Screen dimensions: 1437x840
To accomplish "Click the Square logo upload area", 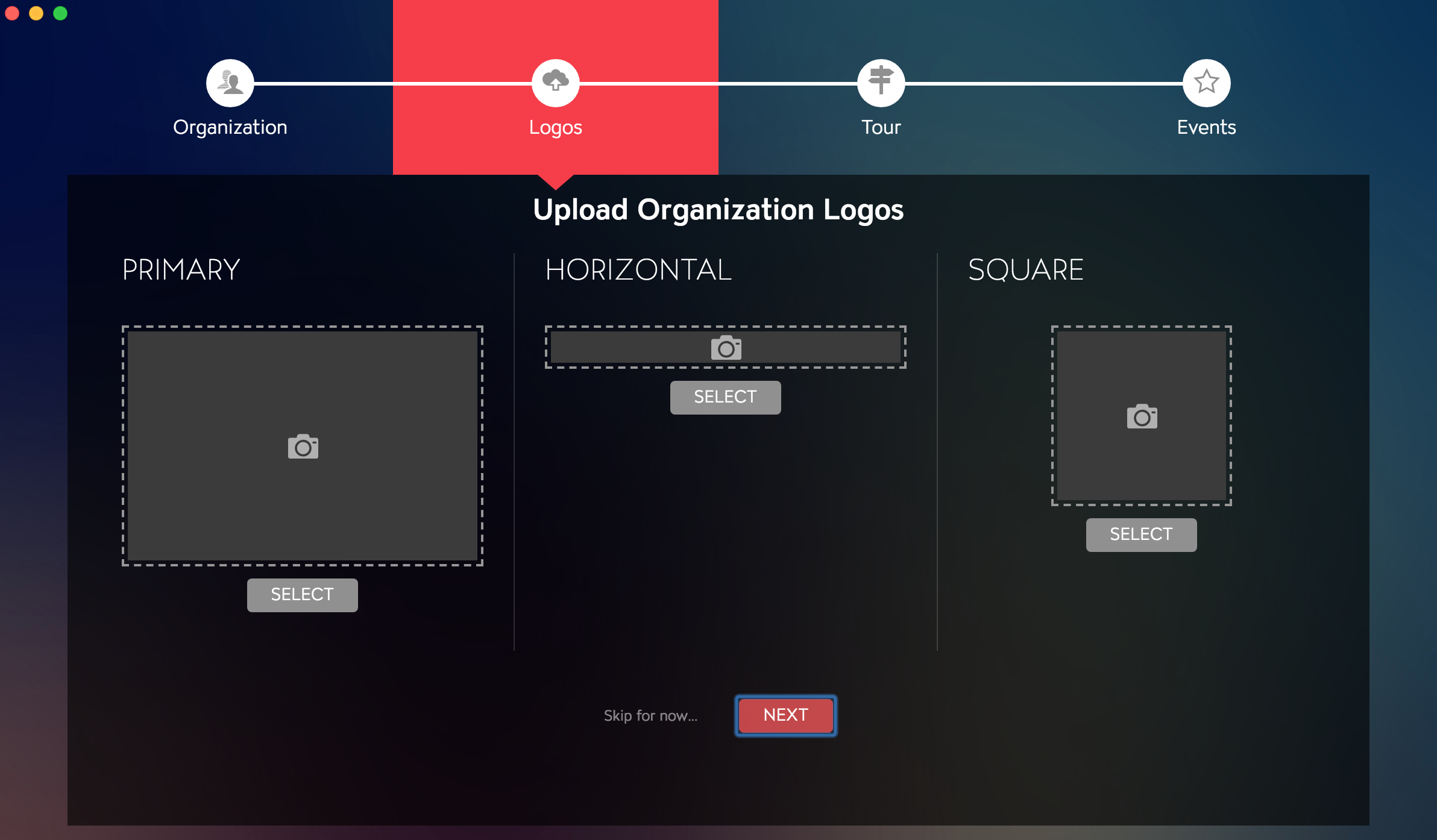I will 1142,416.
